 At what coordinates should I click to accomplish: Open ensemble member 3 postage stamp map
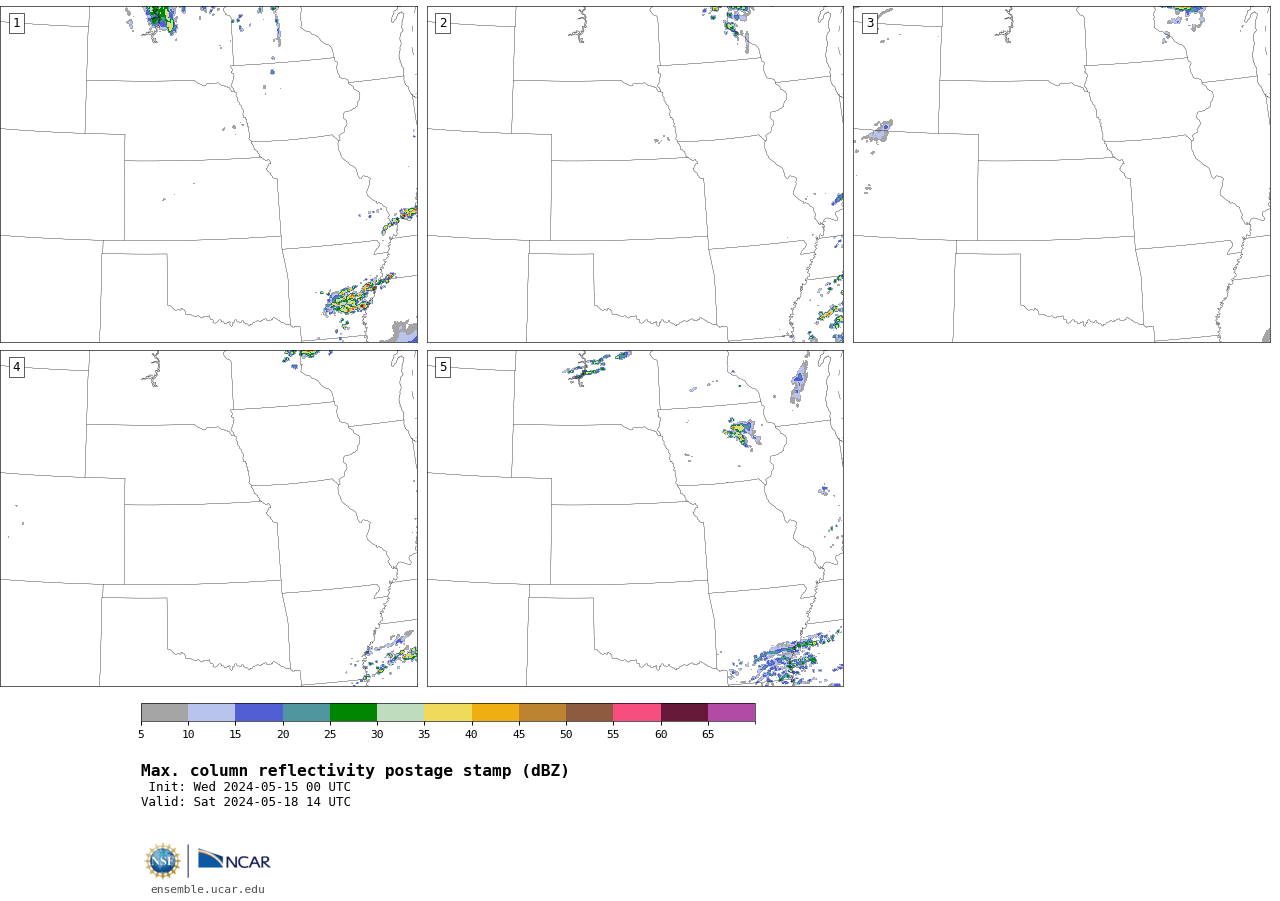pyautogui.click(x=1062, y=174)
